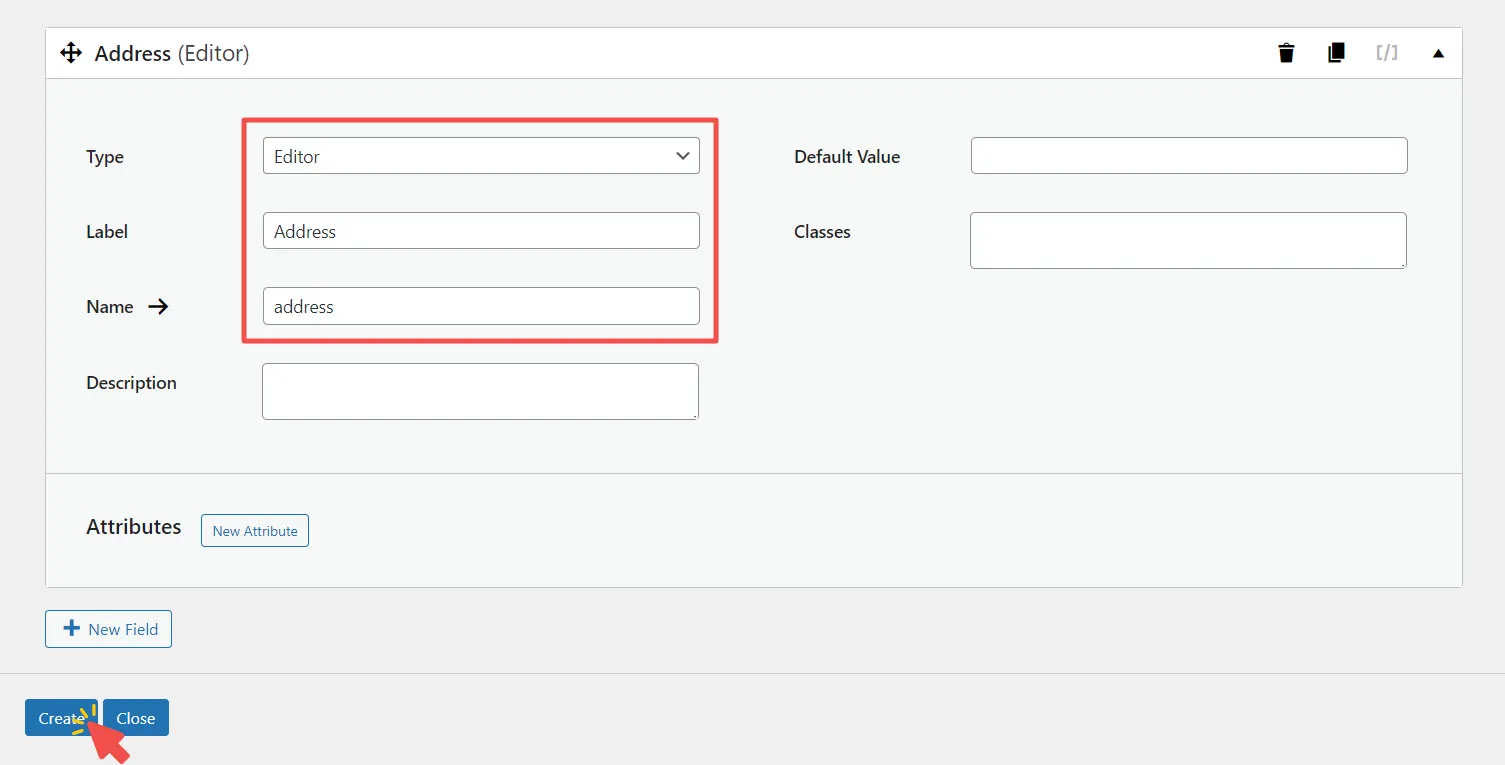Click the Create button
The width and height of the screenshot is (1505, 765).
click(61, 717)
